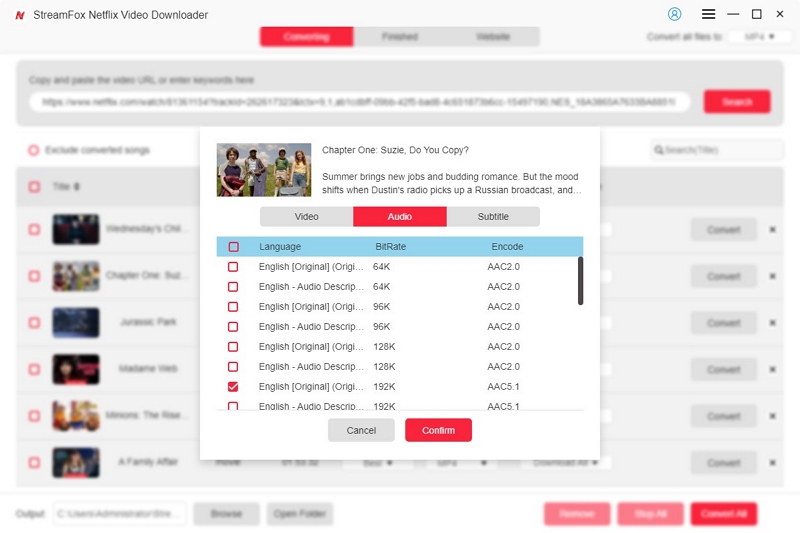800x533 pixels.
Task: Click the BitRate column header
Action: pos(390,247)
